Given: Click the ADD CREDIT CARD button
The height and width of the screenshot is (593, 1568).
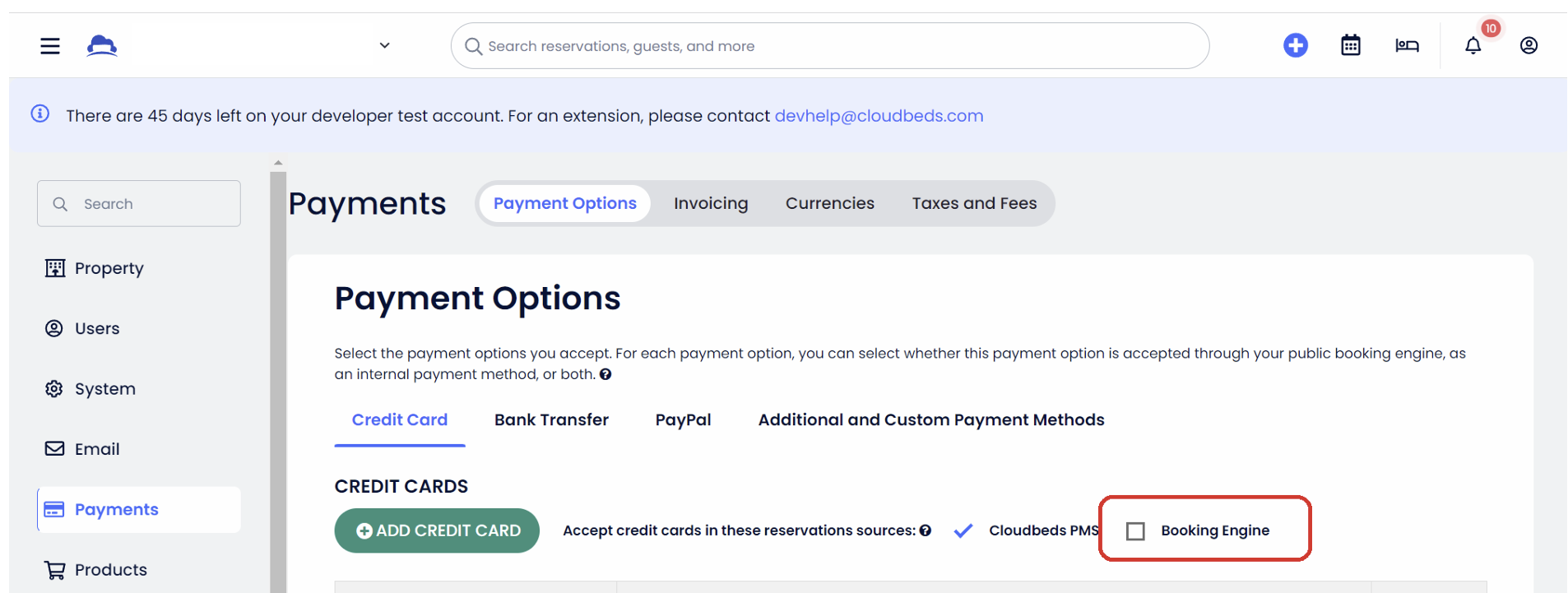Looking at the screenshot, I should [437, 530].
